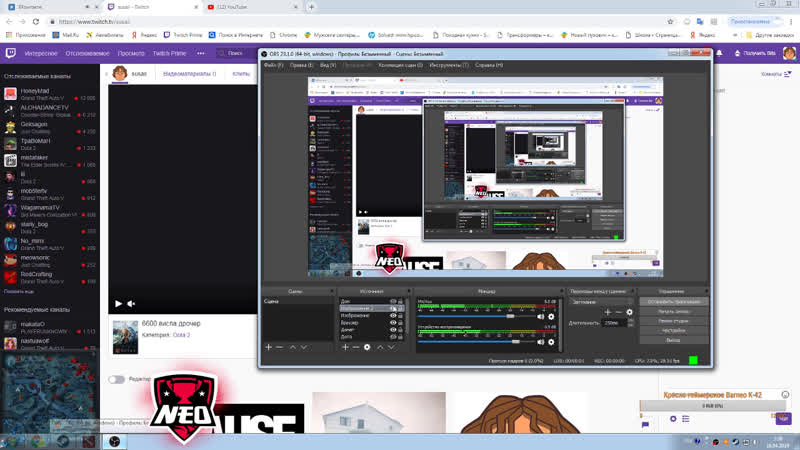The height and width of the screenshot is (450, 800).
Task: Open the Файл menu in OBS
Action: pyautogui.click(x=273, y=65)
